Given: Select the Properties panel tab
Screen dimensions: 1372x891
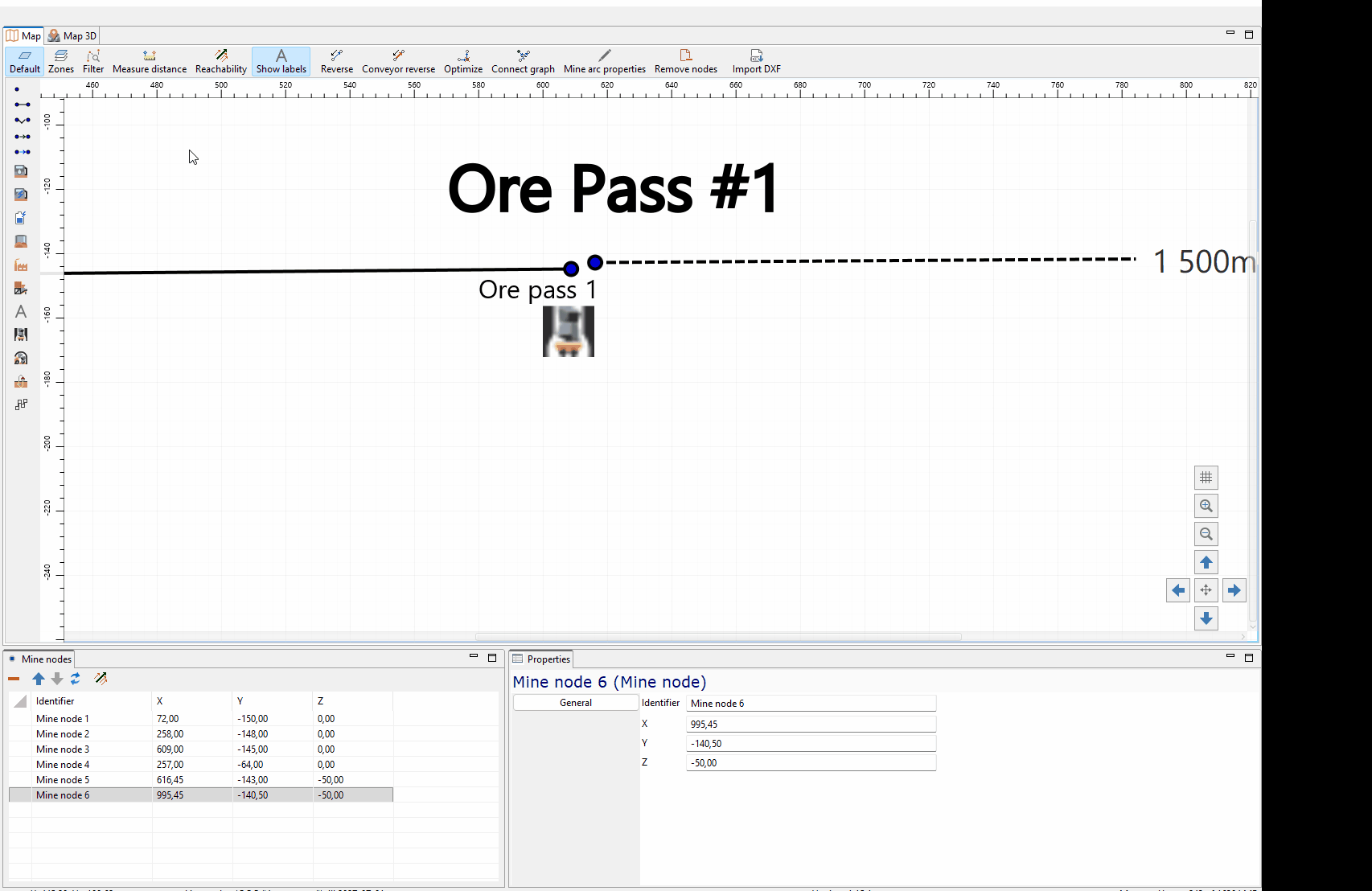Looking at the screenshot, I should (542, 659).
